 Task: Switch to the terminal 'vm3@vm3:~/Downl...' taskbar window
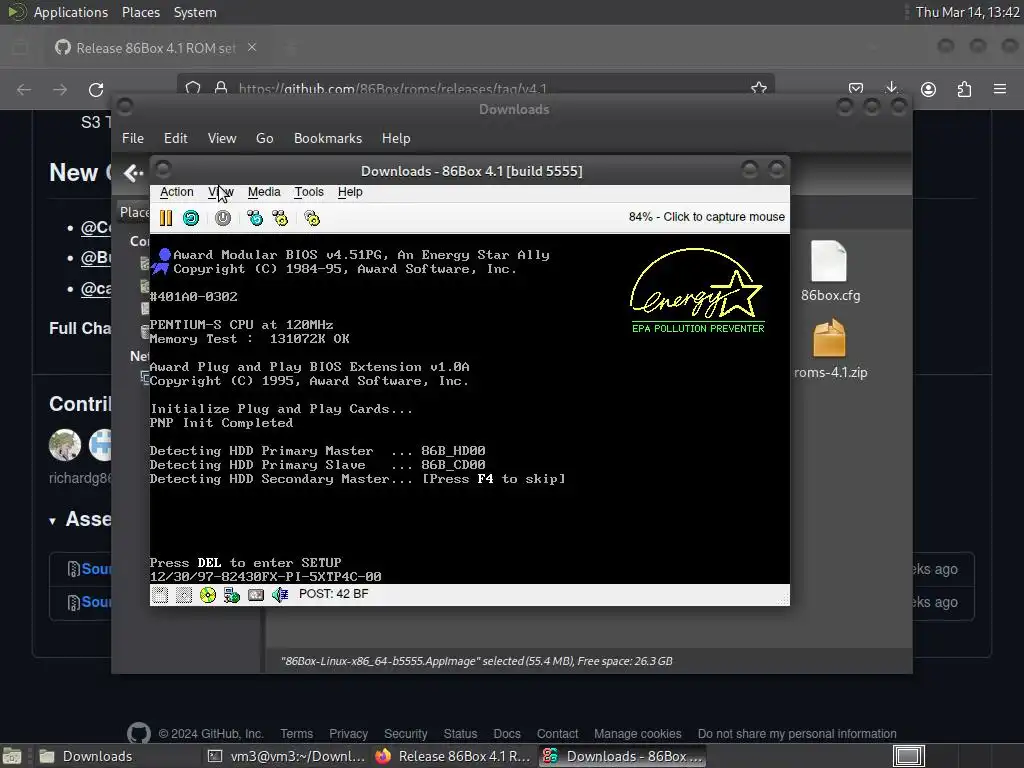286,756
